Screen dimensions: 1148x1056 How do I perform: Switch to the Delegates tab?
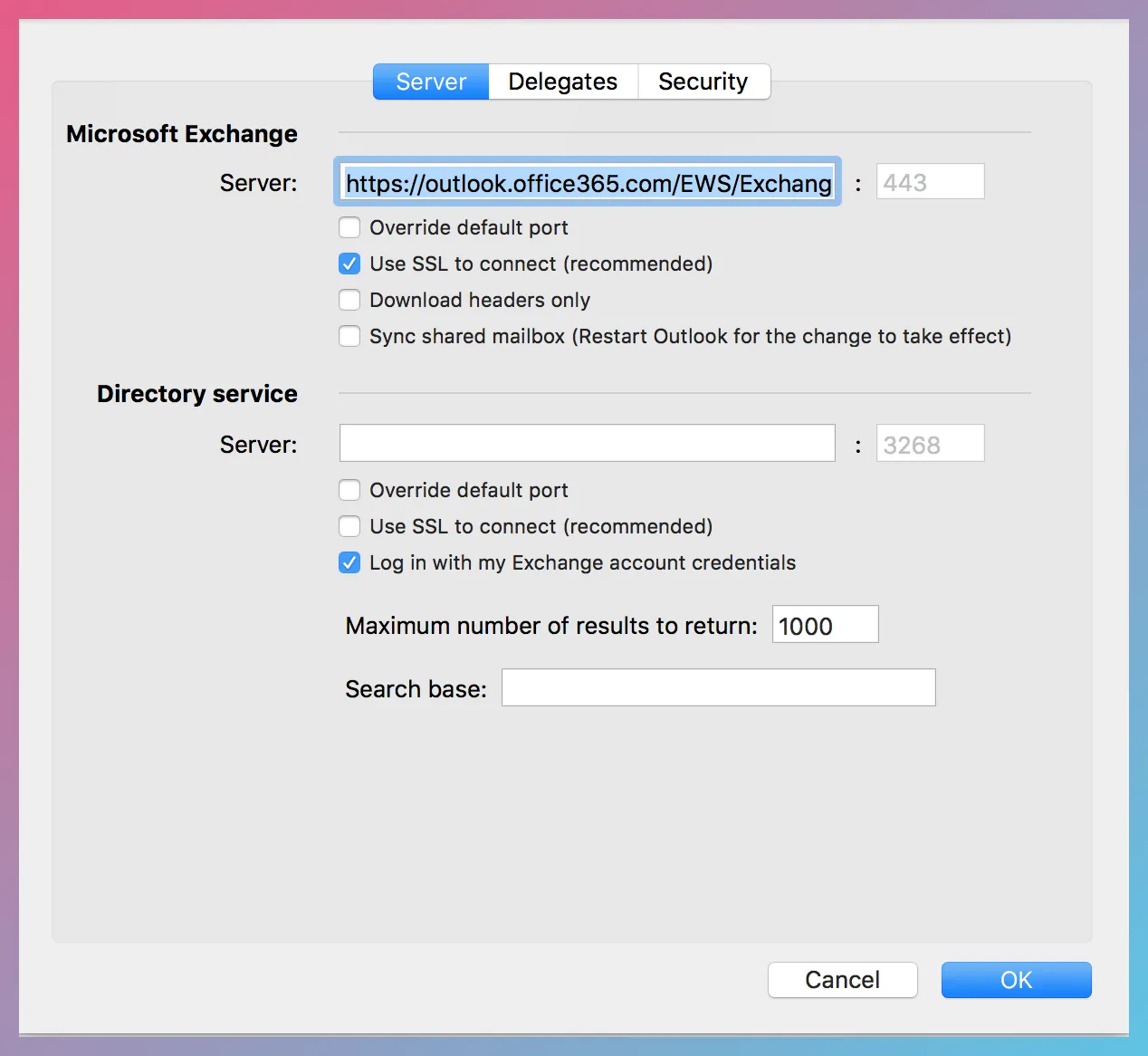[x=562, y=82]
